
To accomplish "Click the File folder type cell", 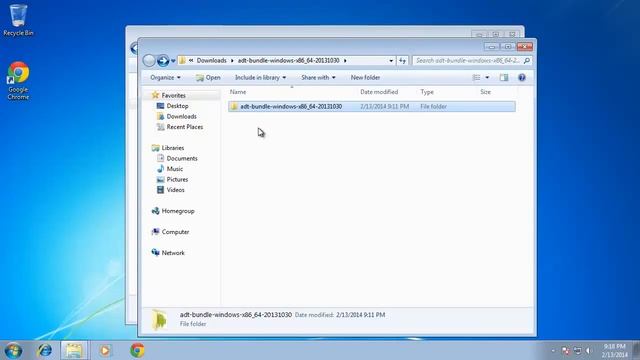I will click(x=433, y=107).
